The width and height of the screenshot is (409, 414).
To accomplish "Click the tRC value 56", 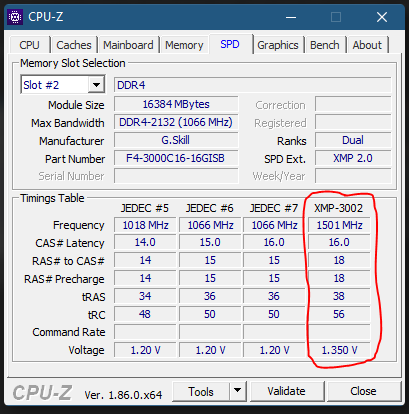I will tap(339, 314).
